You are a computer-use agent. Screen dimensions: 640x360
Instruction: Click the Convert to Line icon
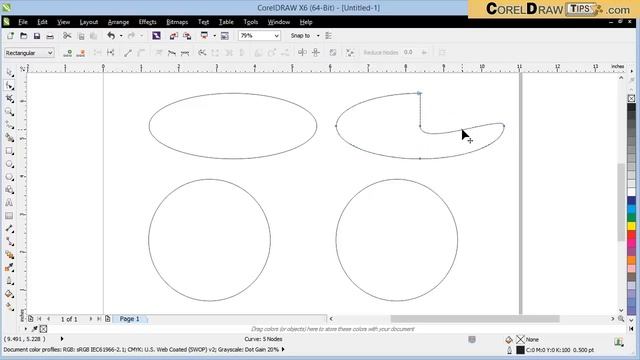click(x=128, y=53)
